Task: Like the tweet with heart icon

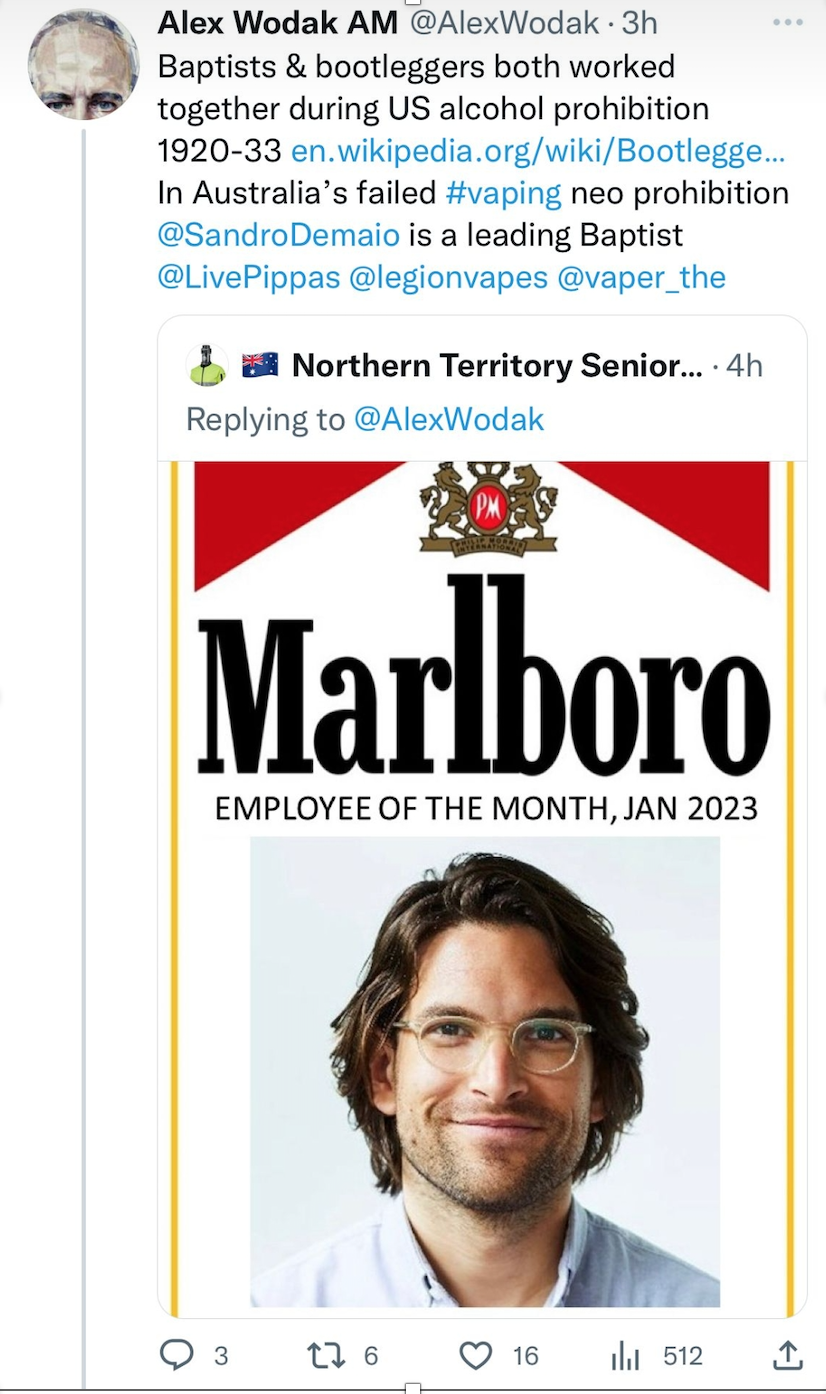Action: (475, 1355)
